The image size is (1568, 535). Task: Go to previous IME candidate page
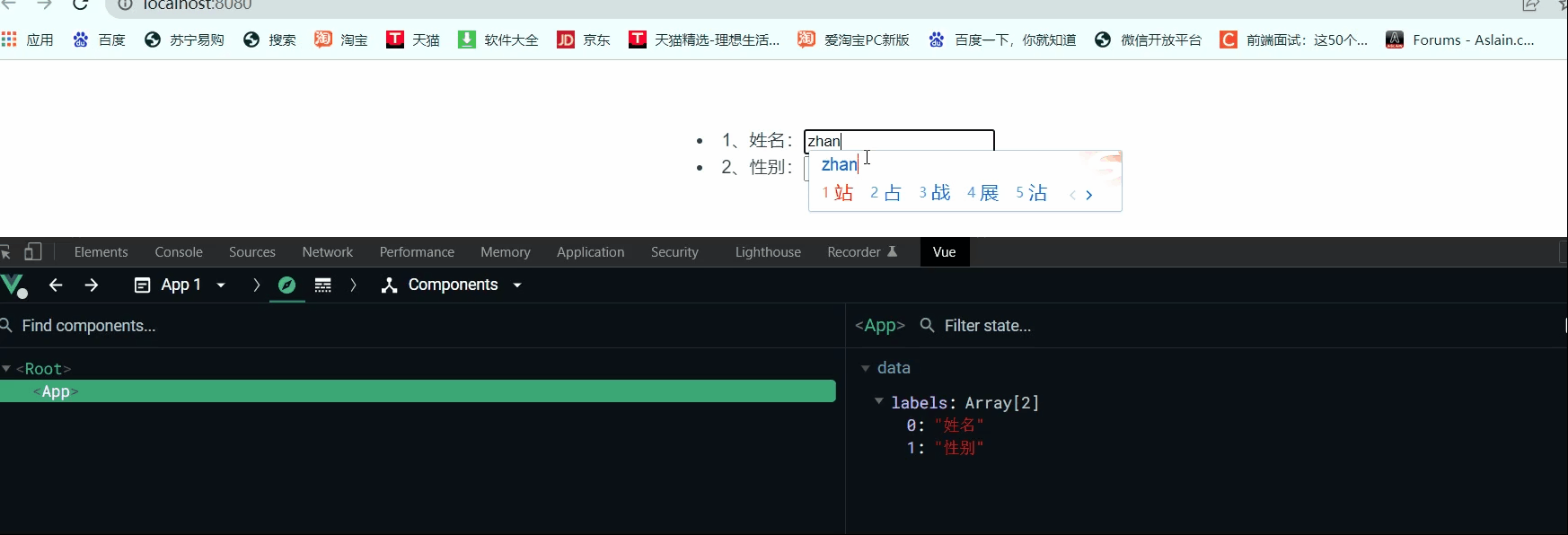click(x=1072, y=195)
